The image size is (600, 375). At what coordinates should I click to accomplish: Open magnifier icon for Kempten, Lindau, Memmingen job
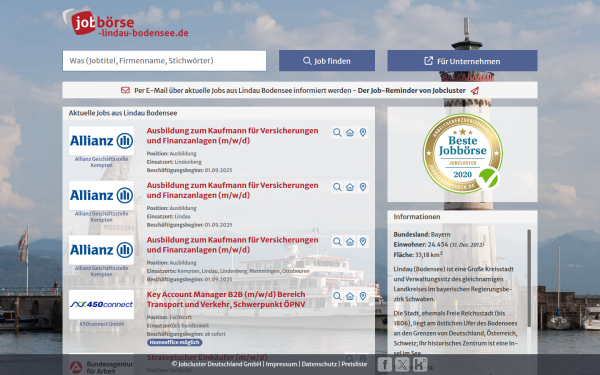337,242
